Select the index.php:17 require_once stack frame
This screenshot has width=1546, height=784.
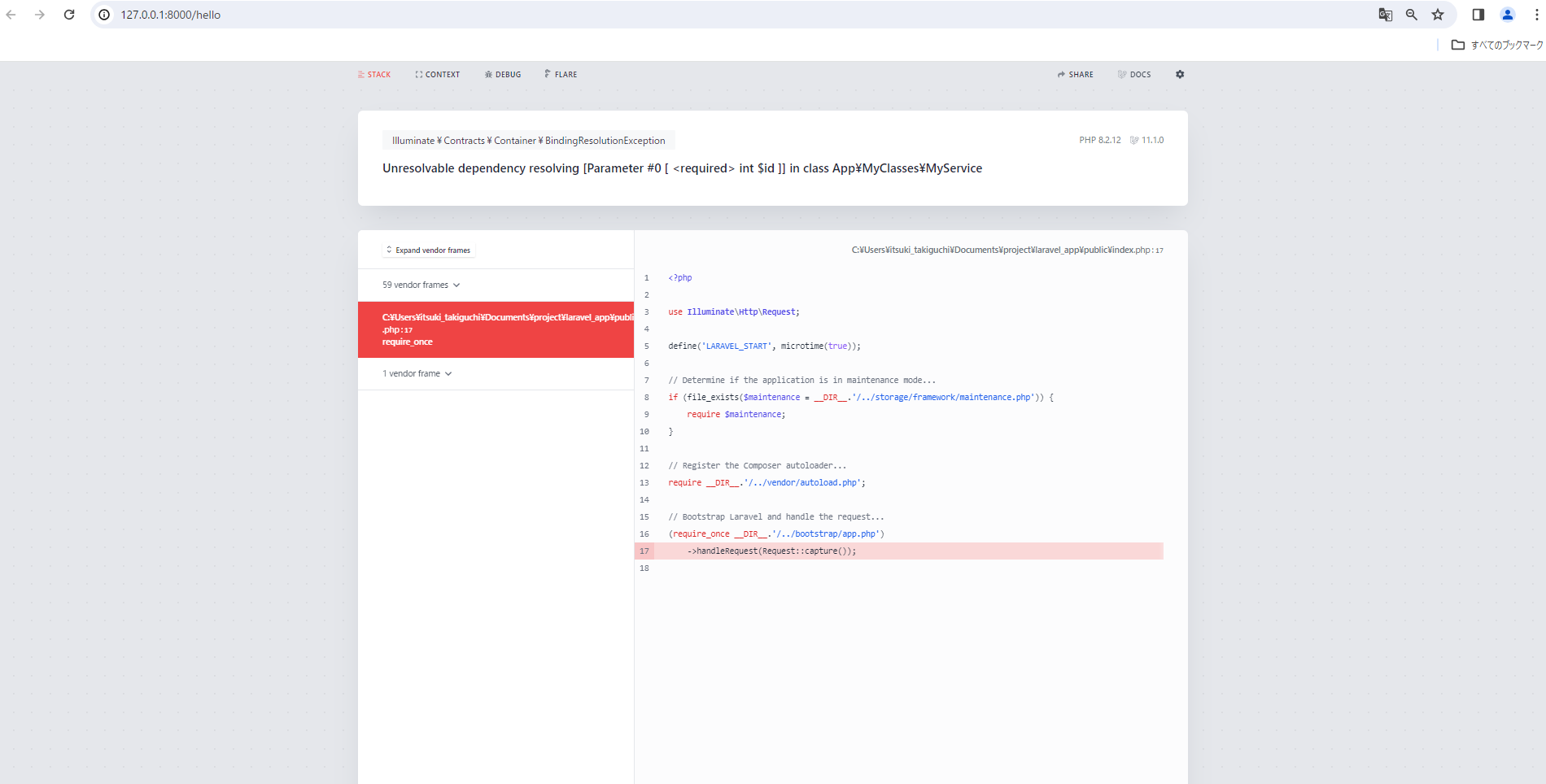496,329
